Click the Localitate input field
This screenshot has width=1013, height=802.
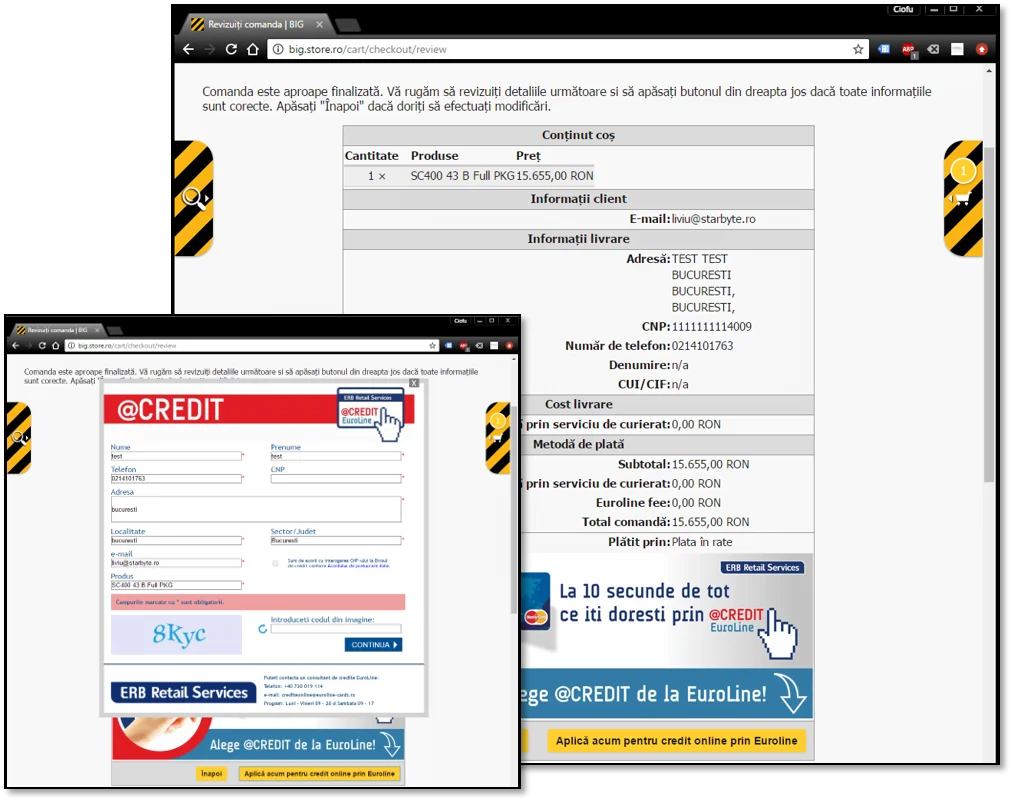coord(176,540)
